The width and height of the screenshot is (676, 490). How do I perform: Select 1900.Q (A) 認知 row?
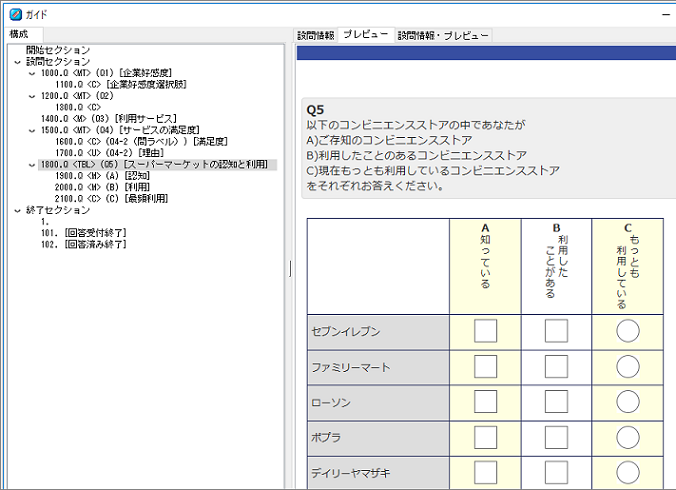coord(103,176)
